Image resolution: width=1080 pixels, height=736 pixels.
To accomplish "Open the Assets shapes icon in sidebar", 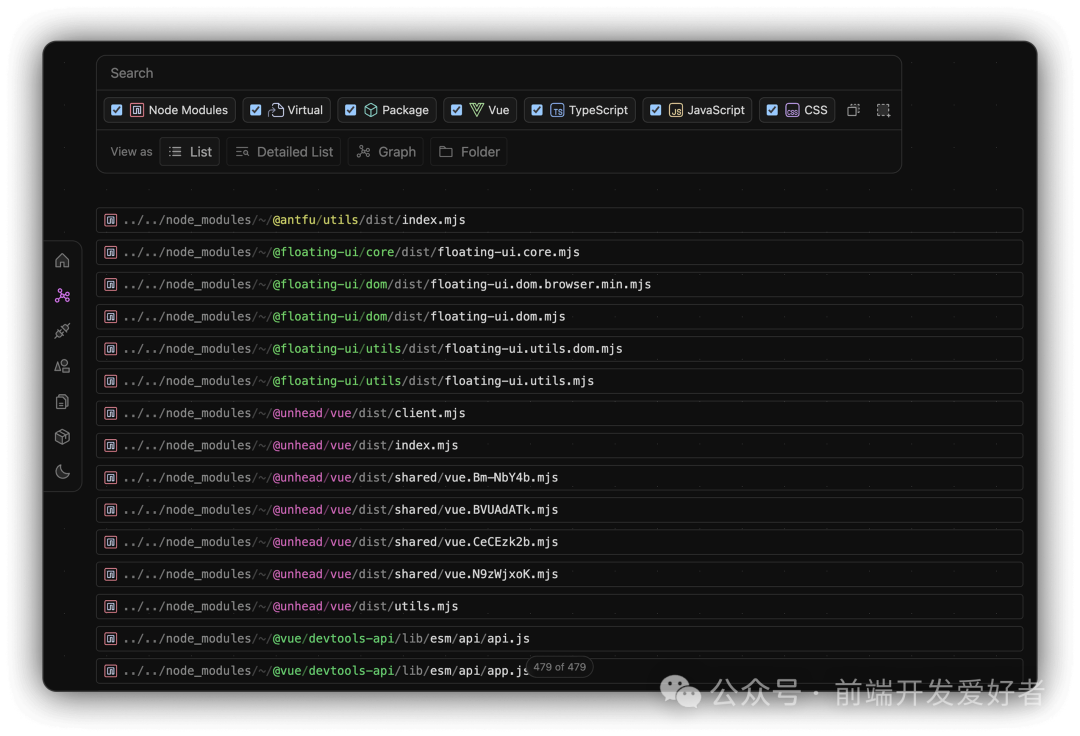I will tap(62, 366).
